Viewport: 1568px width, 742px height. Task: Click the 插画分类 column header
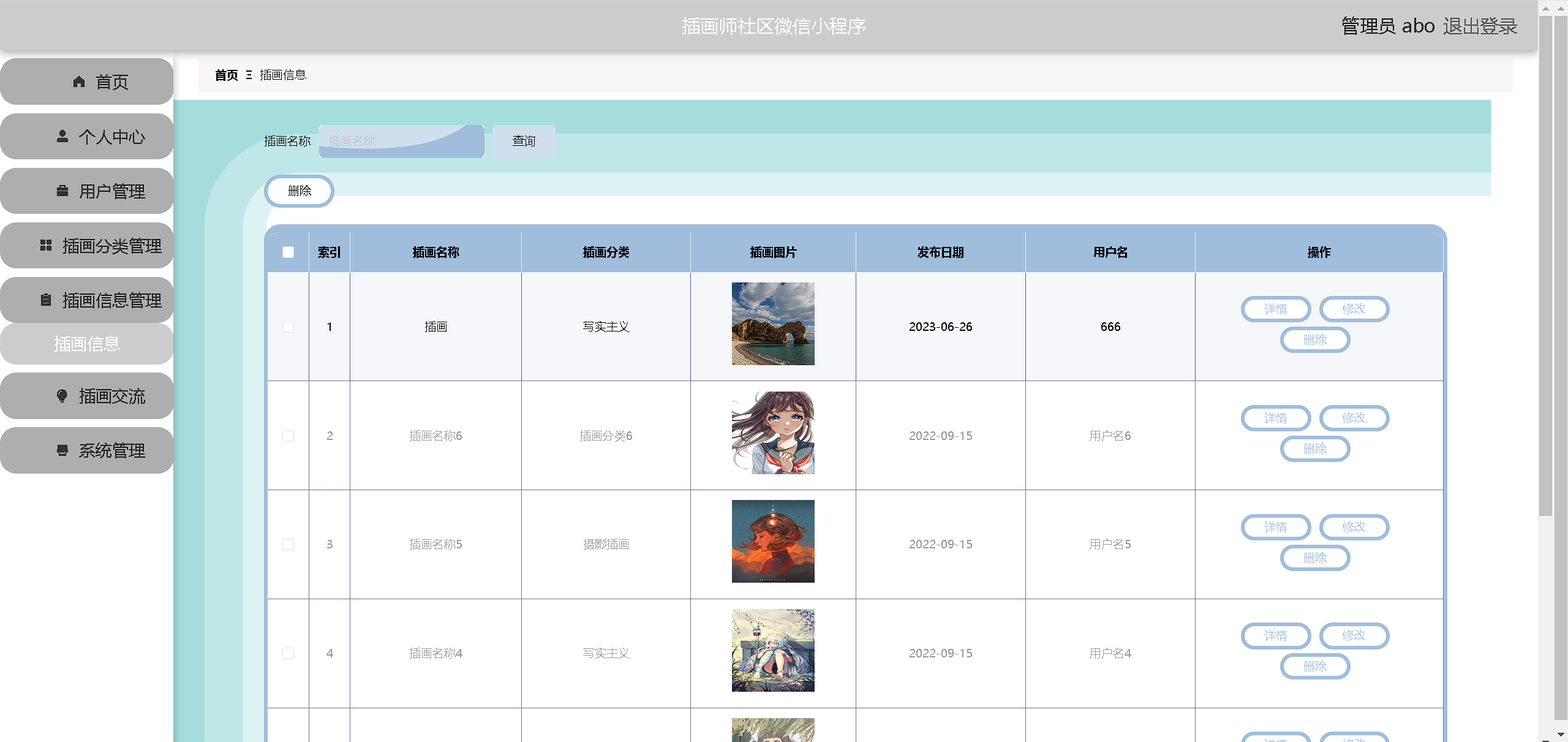[606, 252]
